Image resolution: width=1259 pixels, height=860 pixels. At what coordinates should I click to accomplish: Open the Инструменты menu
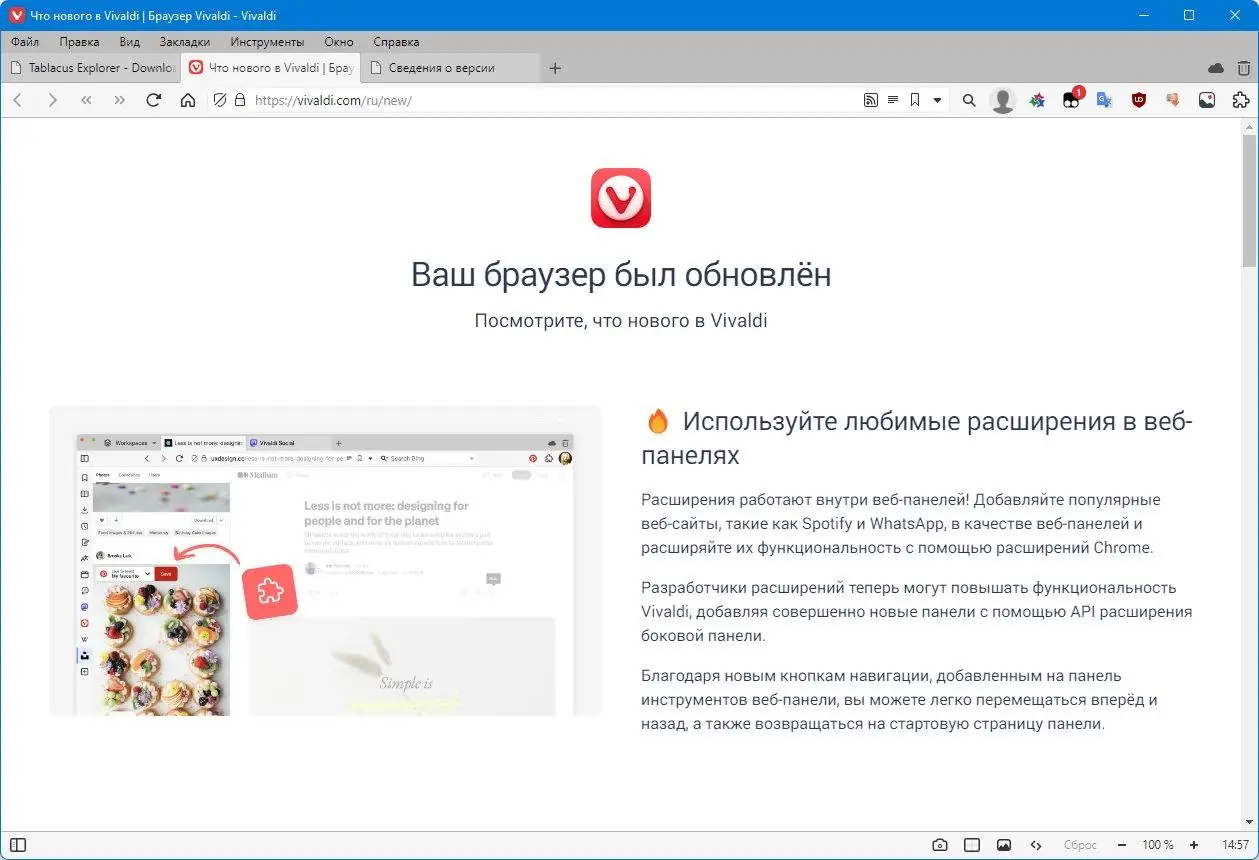pos(266,42)
